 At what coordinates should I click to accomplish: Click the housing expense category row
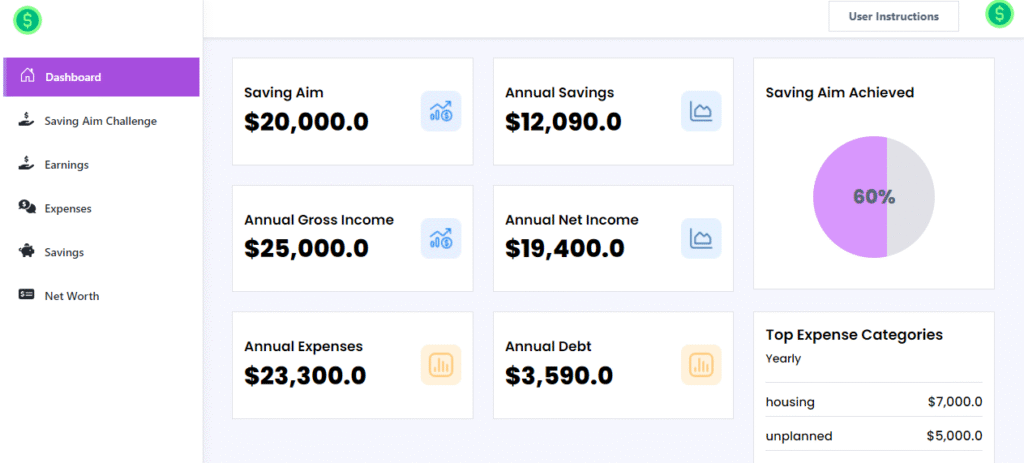873,402
